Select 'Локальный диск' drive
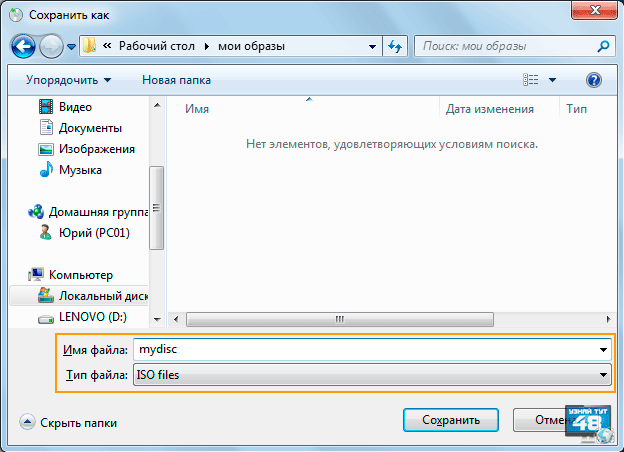This screenshot has height=452, width=624. pyautogui.click(x=103, y=296)
